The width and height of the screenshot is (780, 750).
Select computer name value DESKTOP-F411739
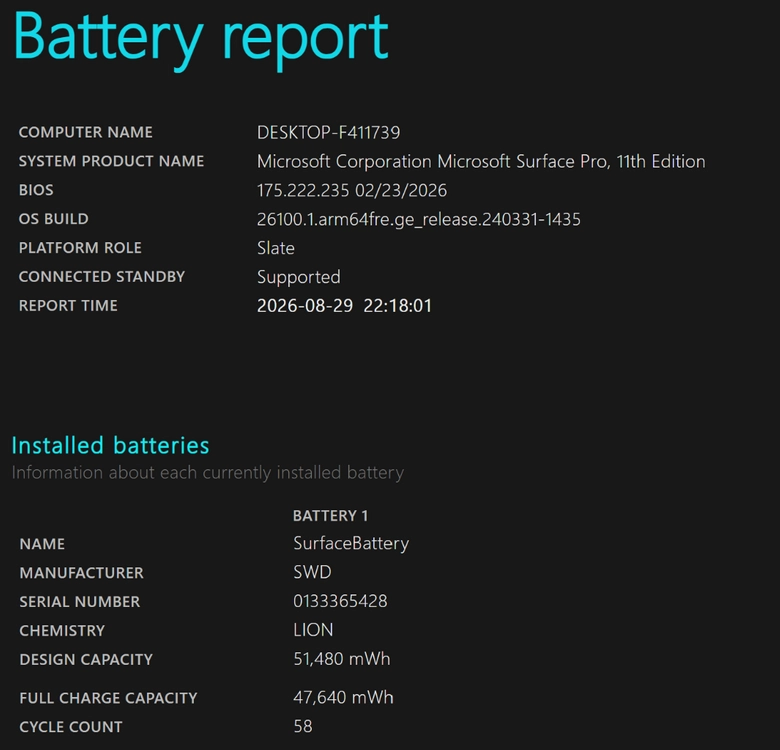tap(328, 132)
